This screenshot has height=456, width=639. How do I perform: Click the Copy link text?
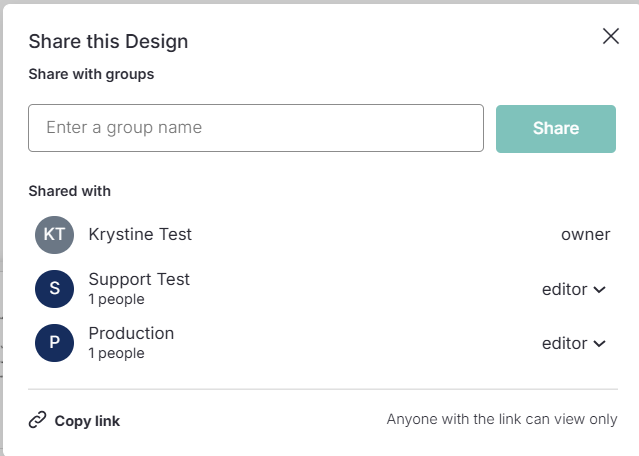(87, 421)
